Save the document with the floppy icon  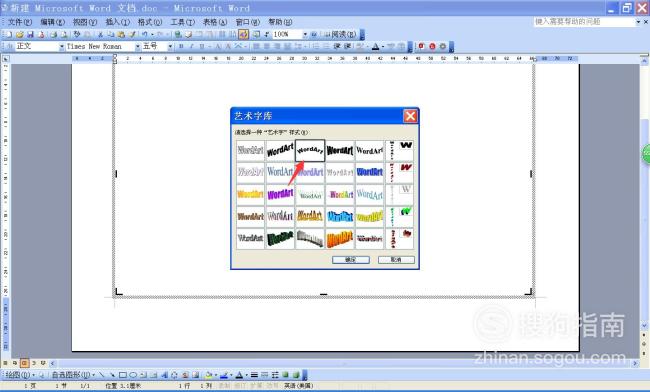click(x=30, y=34)
